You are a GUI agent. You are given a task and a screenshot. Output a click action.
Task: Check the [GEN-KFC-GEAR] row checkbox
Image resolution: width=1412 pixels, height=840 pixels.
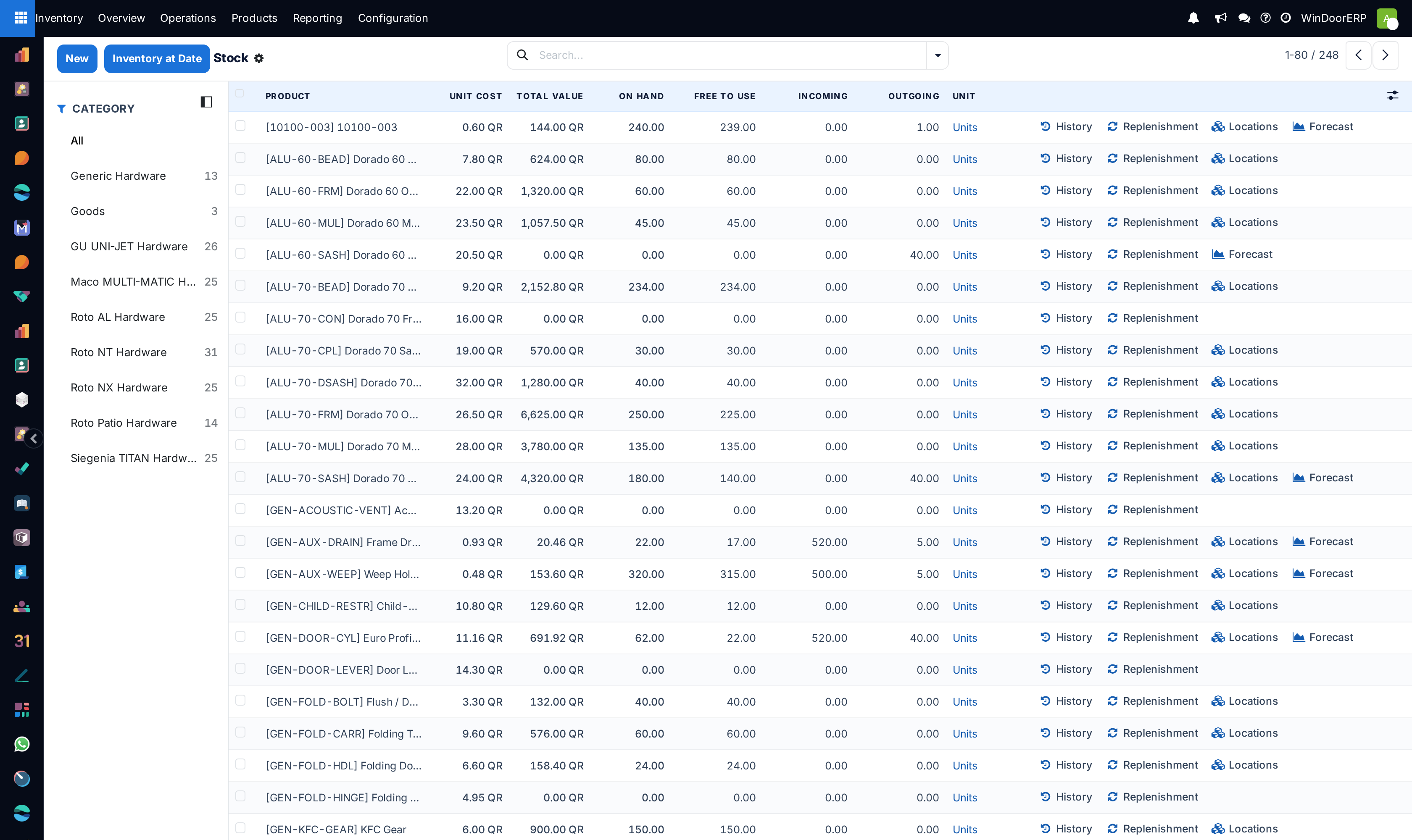[x=240, y=827]
